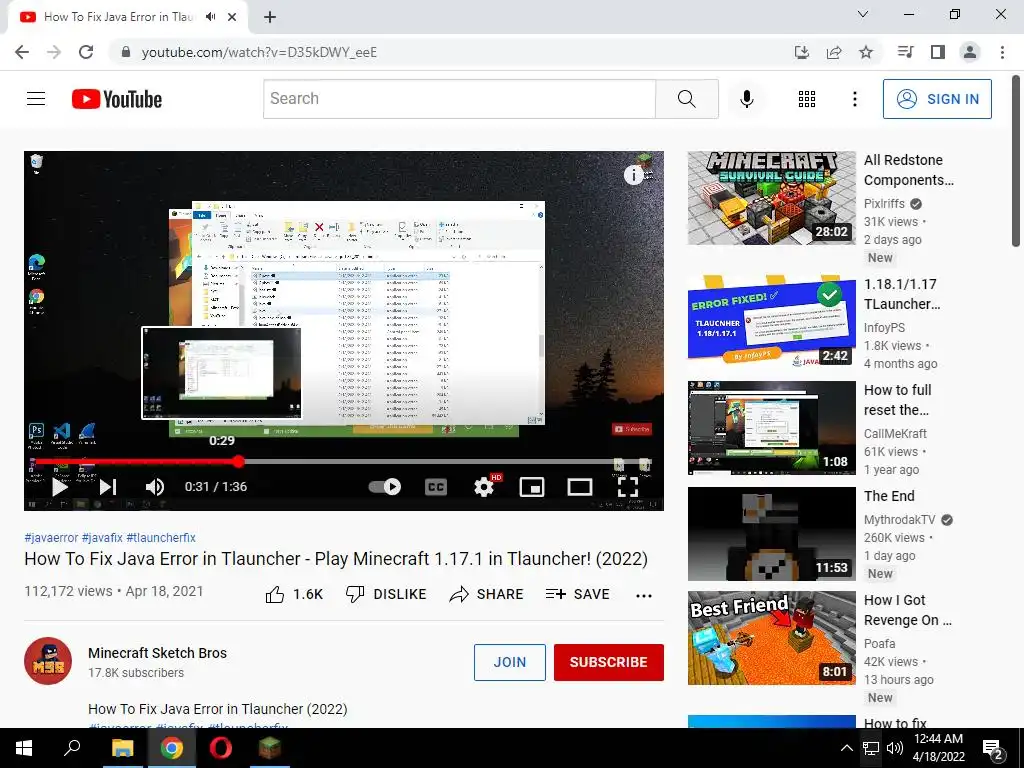Focus the YouTube search field

pos(459,99)
